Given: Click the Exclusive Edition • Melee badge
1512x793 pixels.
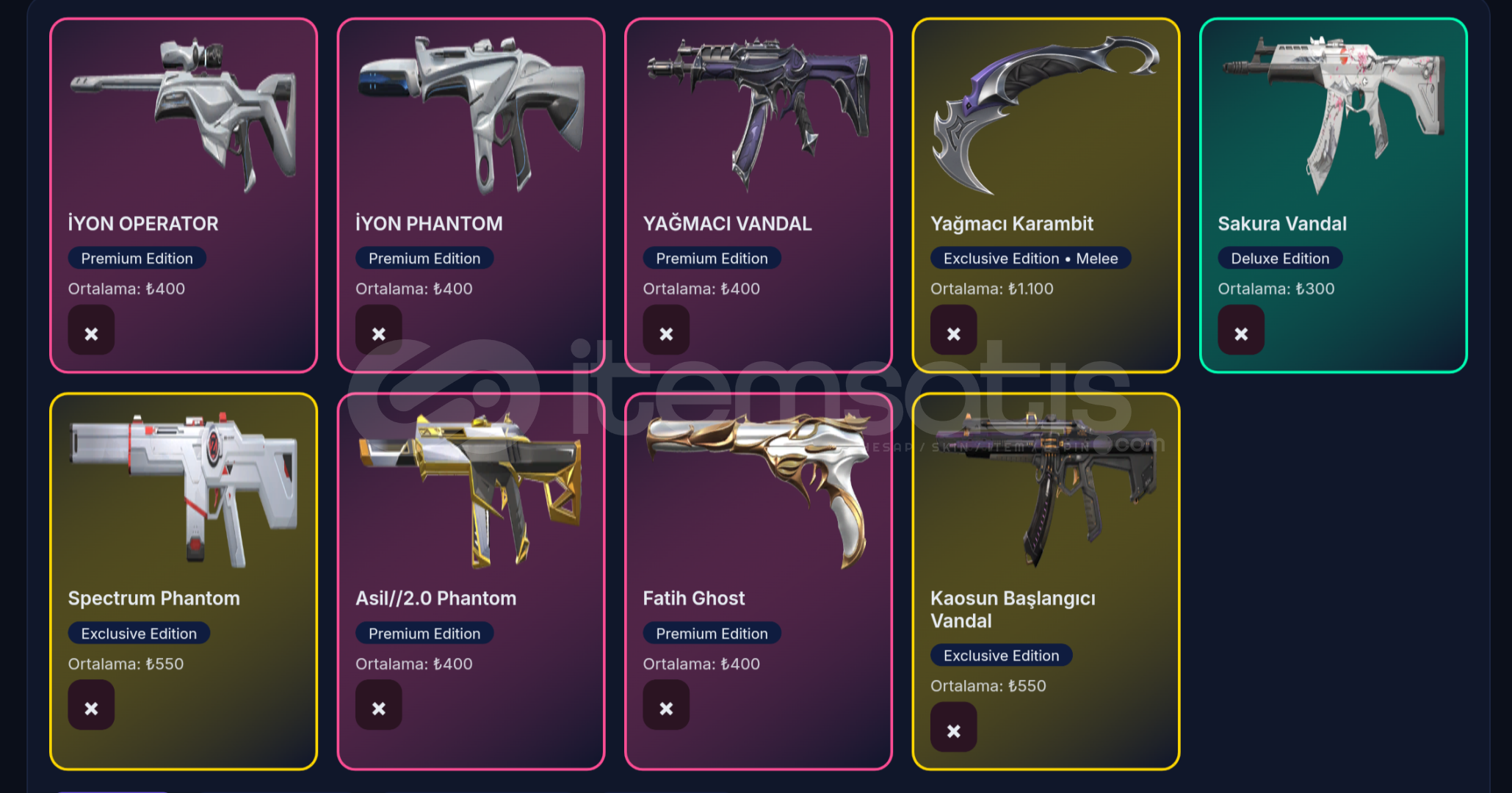Looking at the screenshot, I should click(1030, 258).
